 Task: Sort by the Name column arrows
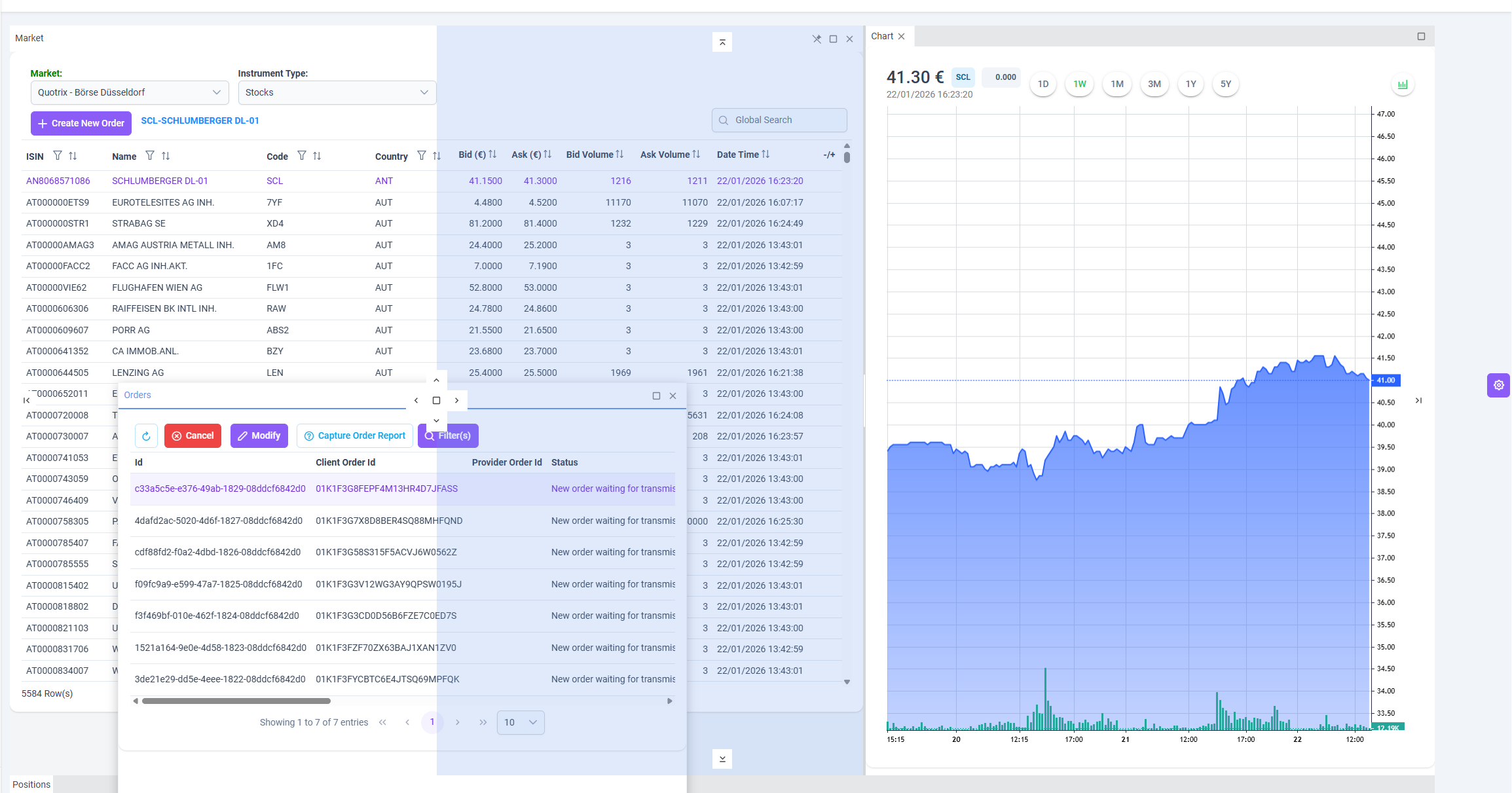[x=166, y=156]
